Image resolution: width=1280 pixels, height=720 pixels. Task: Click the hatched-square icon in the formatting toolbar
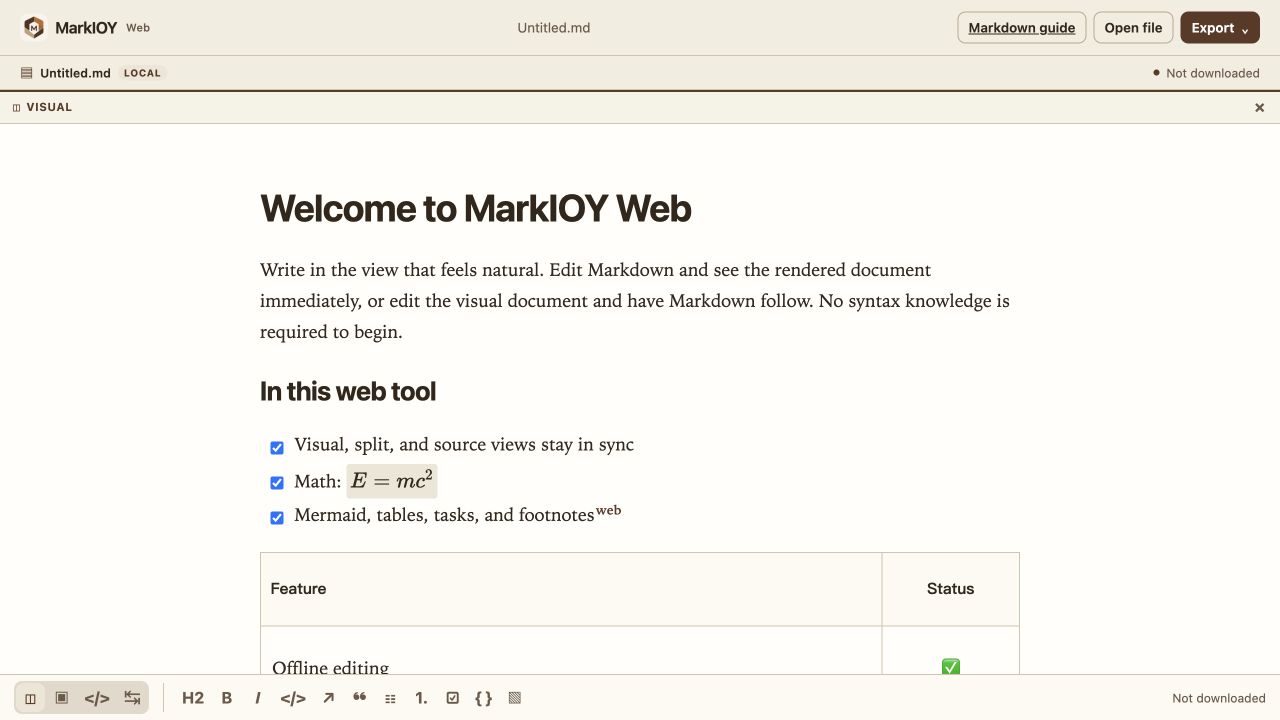(x=515, y=698)
